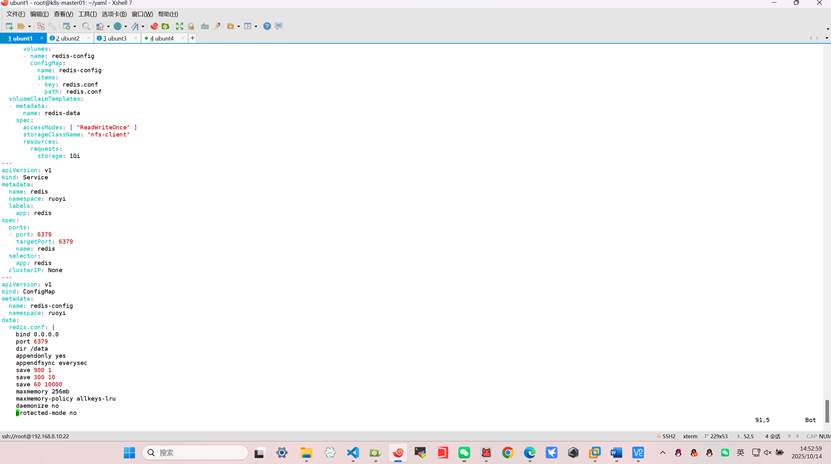Viewport: 831px width, 464px height.
Task: Click the layout panel toolbar icon
Action: (247, 26)
